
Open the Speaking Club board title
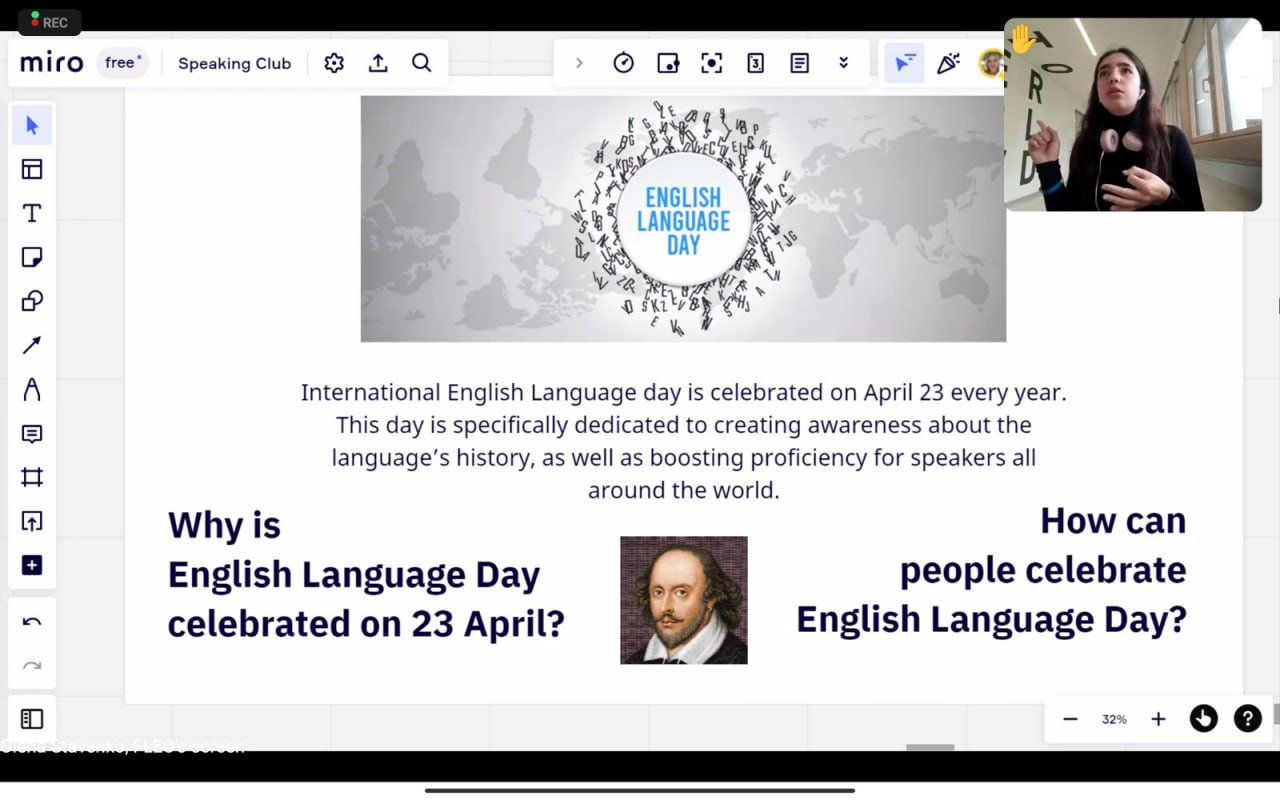coord(234,63)
